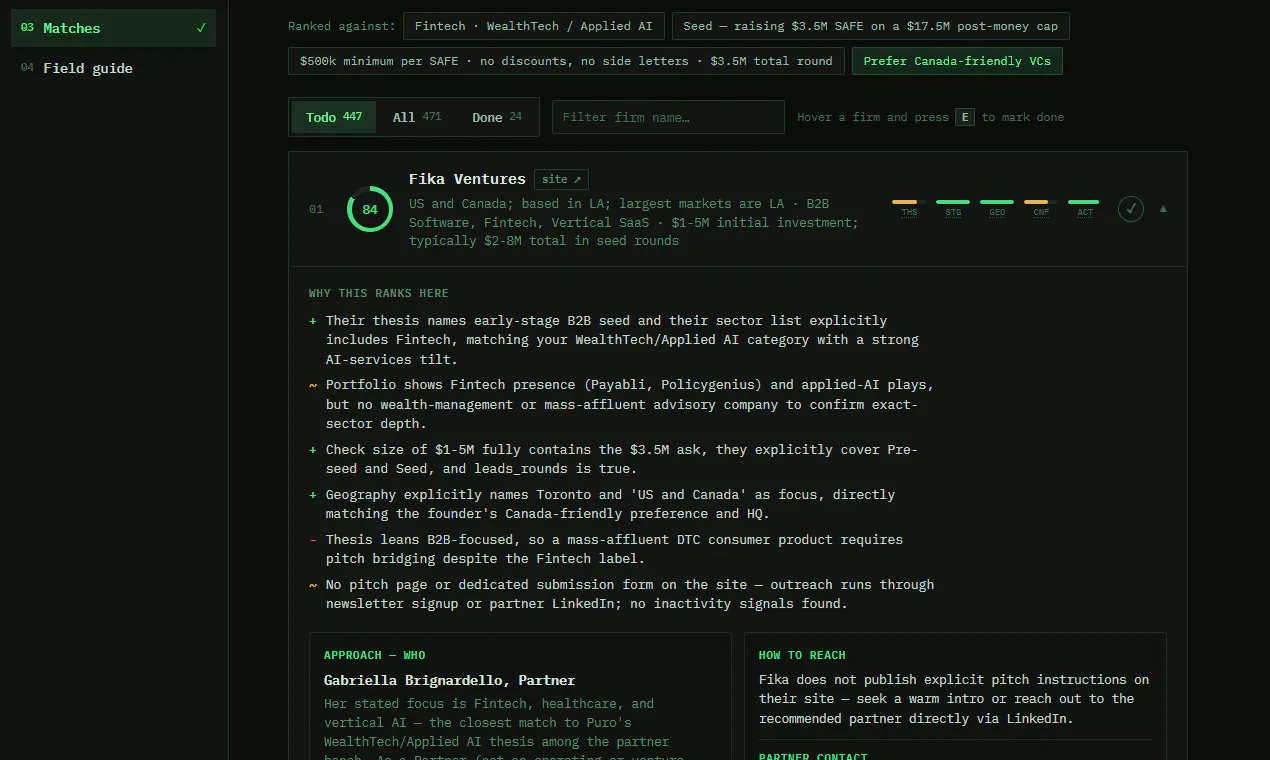Collapse the Fika Ventures card using the triangle

click(x=1163, y=209)
